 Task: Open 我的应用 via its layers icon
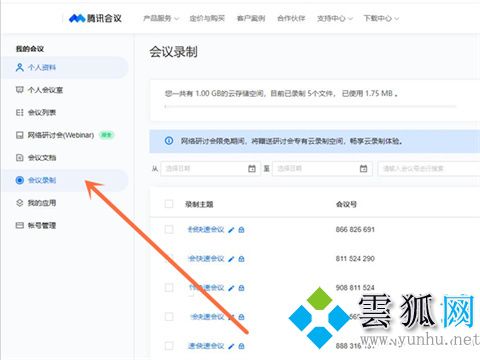[x=20, y=203]
